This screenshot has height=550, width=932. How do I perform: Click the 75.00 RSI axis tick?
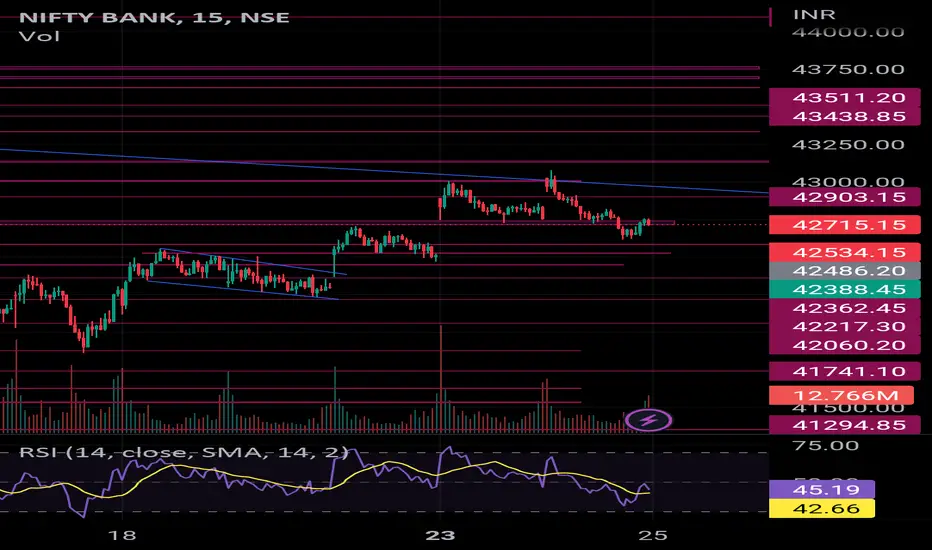[x=826, y=445]
